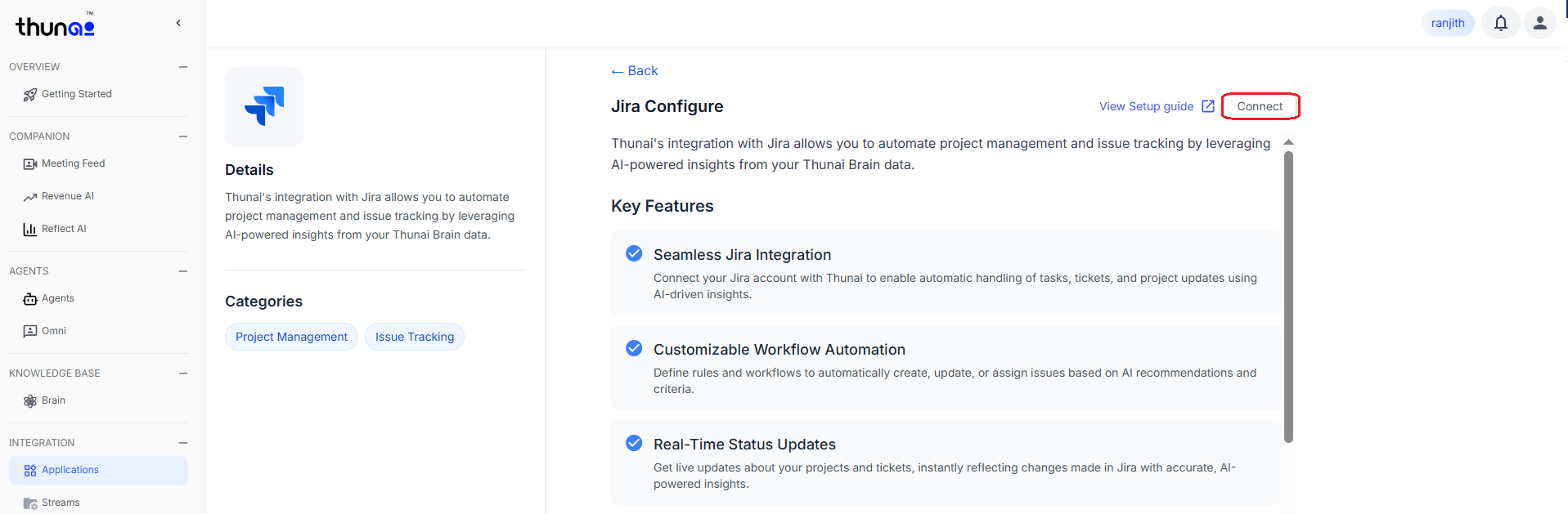Select Applications in the sidebar
Image resolution: width=1568 pixels, height=514 pixels.
coord(98,470)
